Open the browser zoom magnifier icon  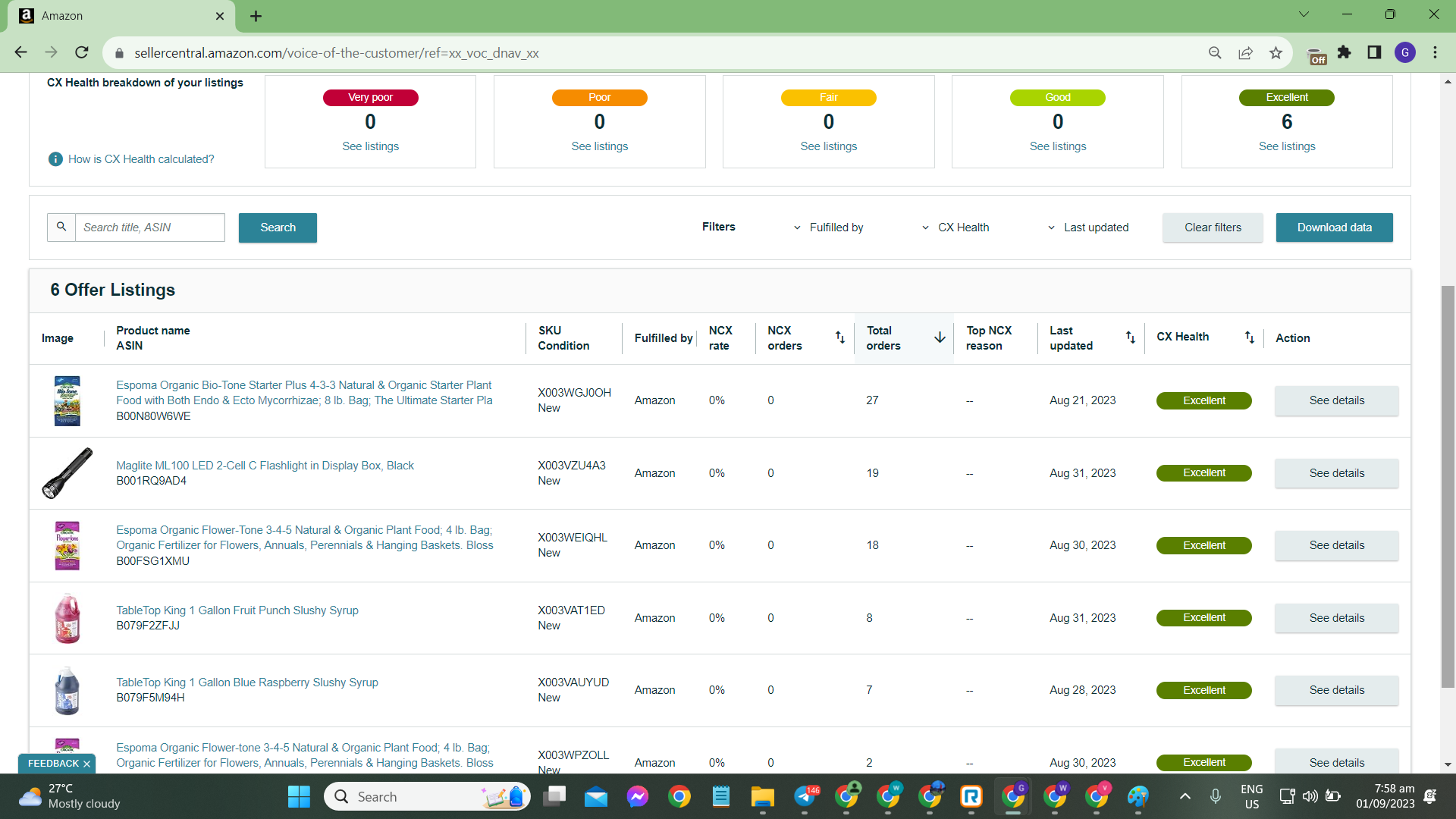tap(1215, 52)
